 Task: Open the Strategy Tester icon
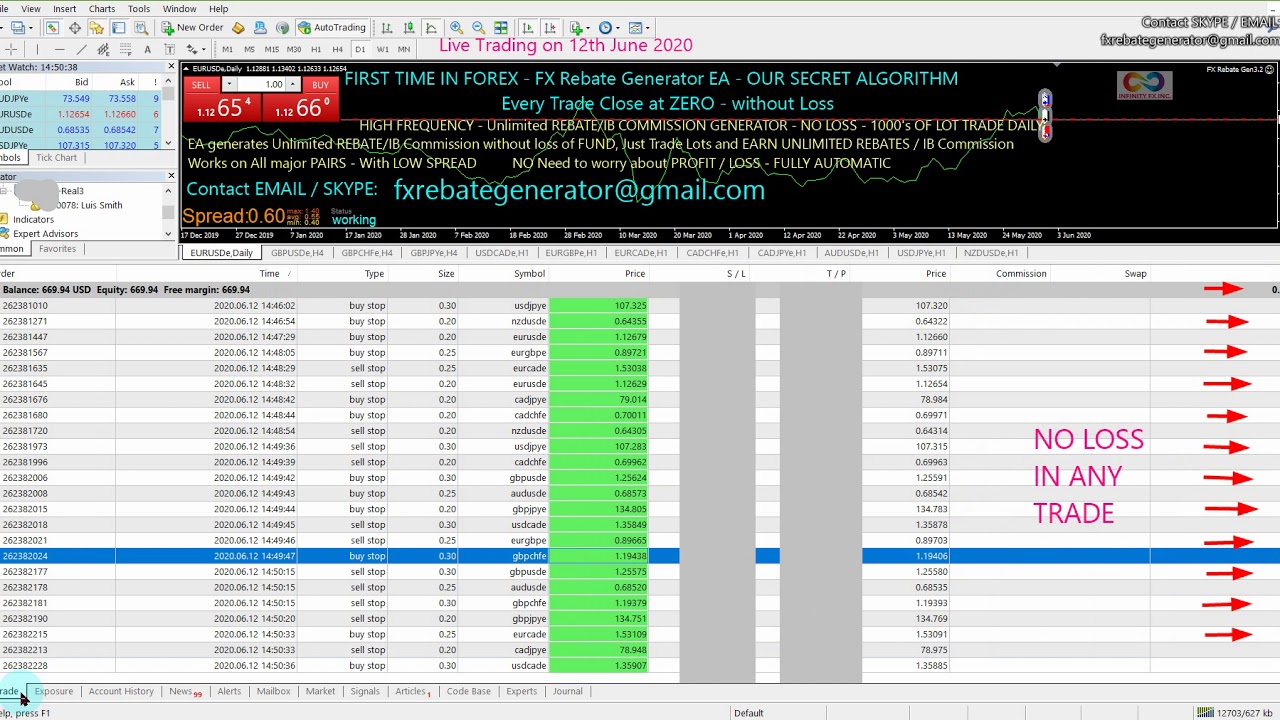coord(141,27)
